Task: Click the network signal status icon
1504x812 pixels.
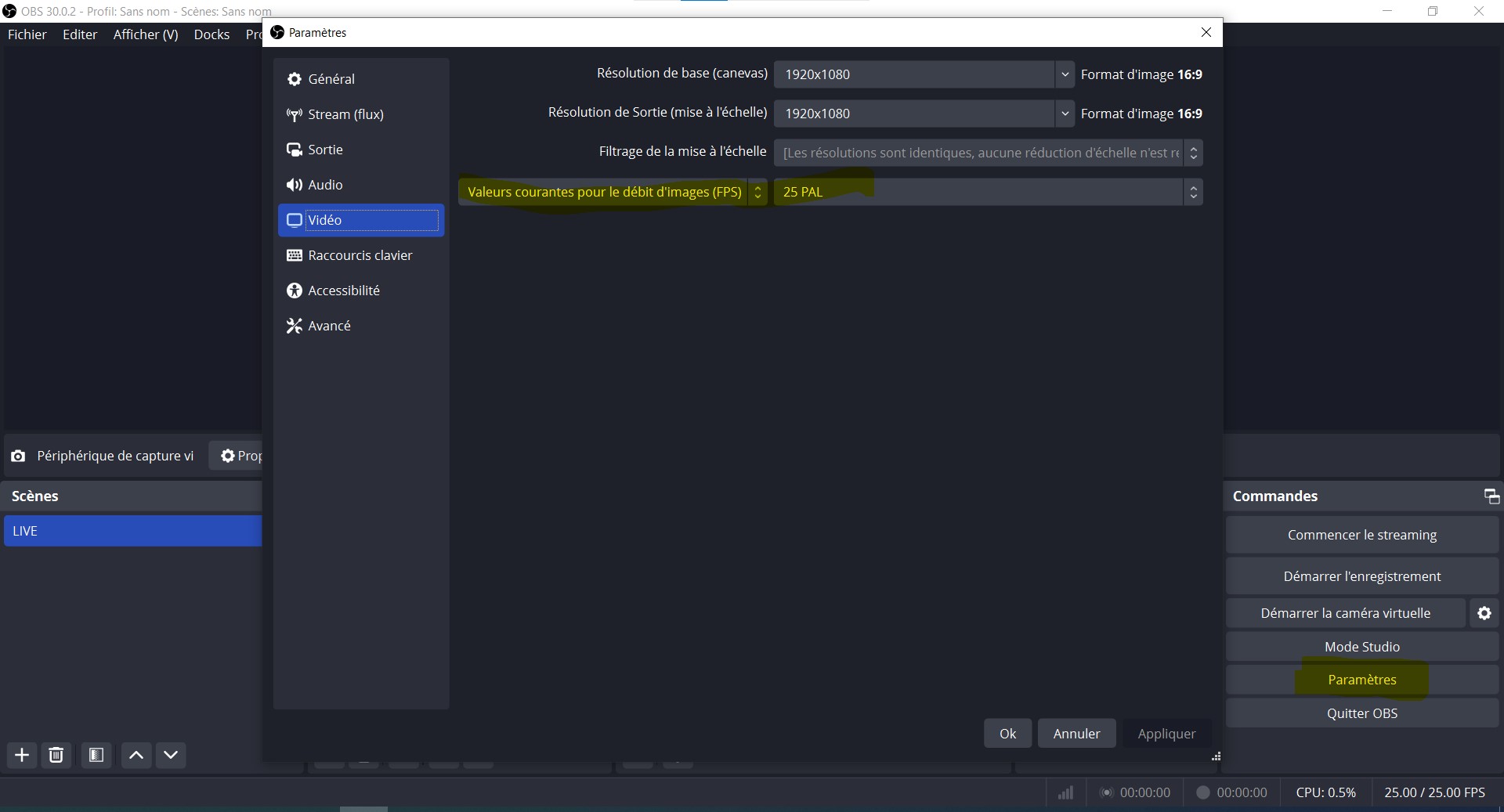Action: point(1065,793)
